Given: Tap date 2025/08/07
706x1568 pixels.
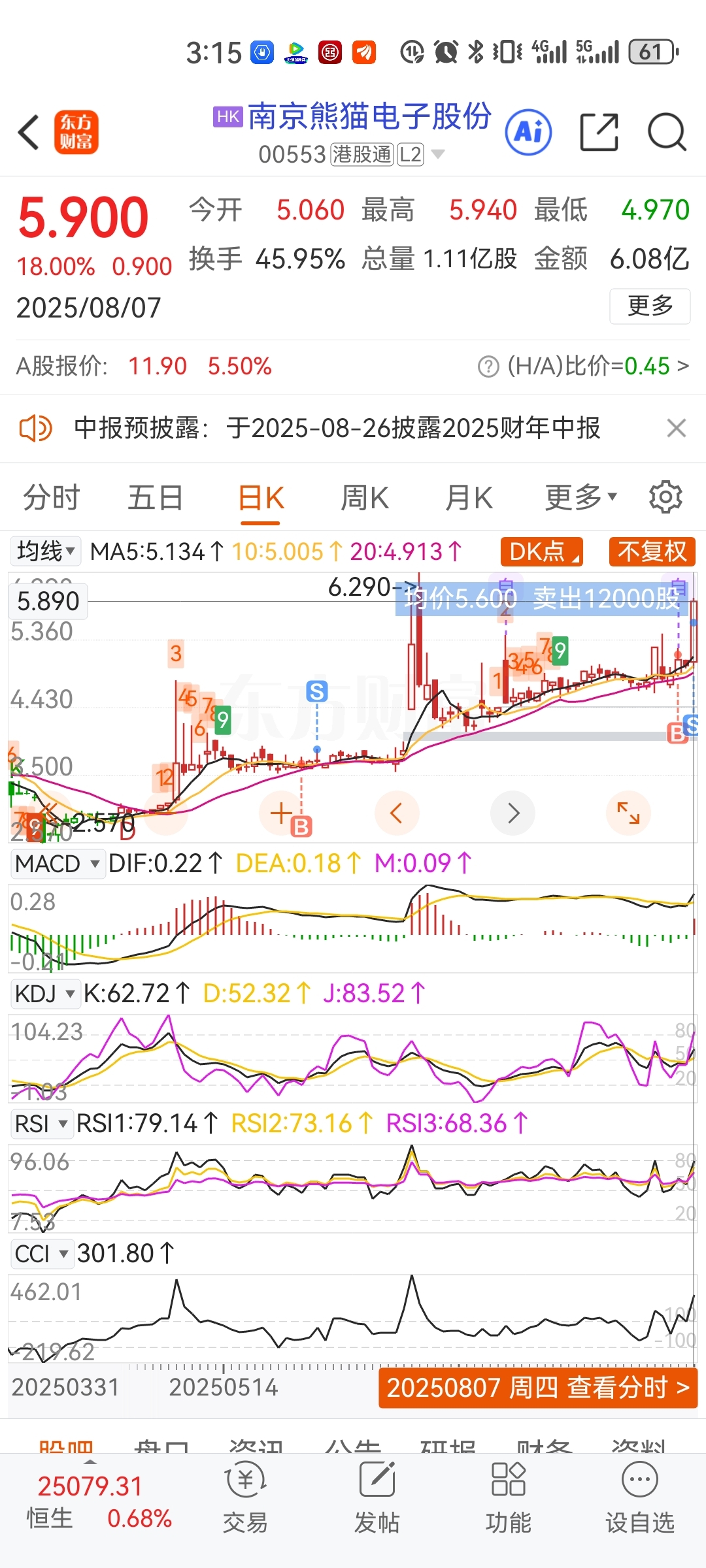Looking at the screenshot, I should (89, 308).
